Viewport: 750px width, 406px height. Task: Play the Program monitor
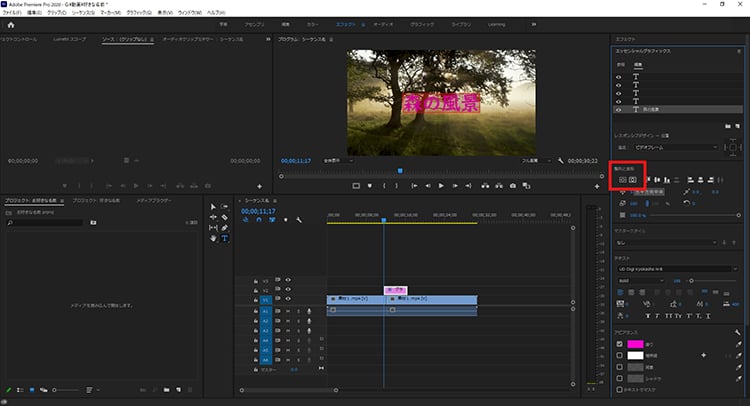click(x=441, y=186)
